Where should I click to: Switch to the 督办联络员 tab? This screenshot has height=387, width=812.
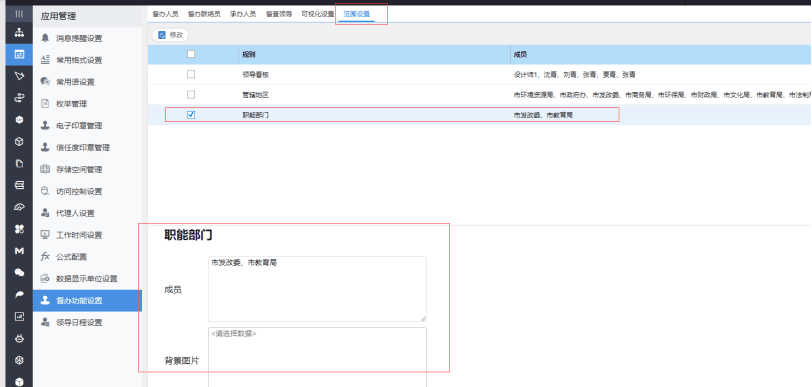click(x=204, y=14)
